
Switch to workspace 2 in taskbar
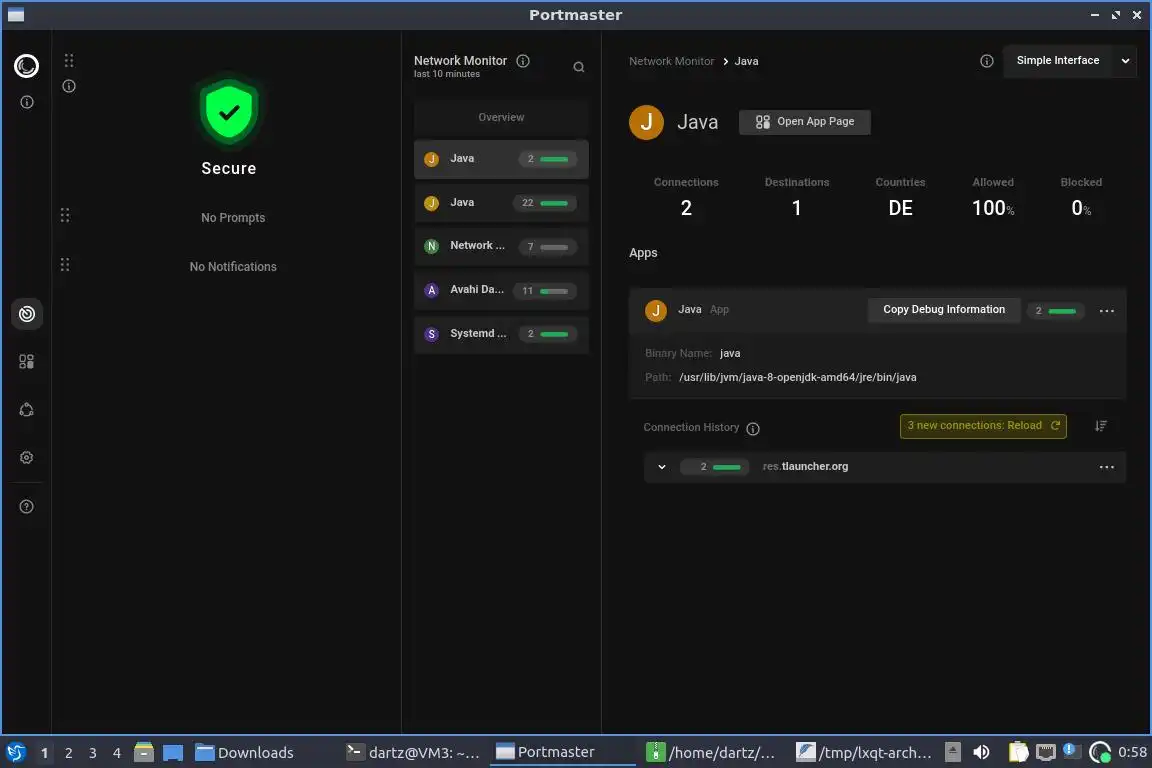(x=68, y=753)
